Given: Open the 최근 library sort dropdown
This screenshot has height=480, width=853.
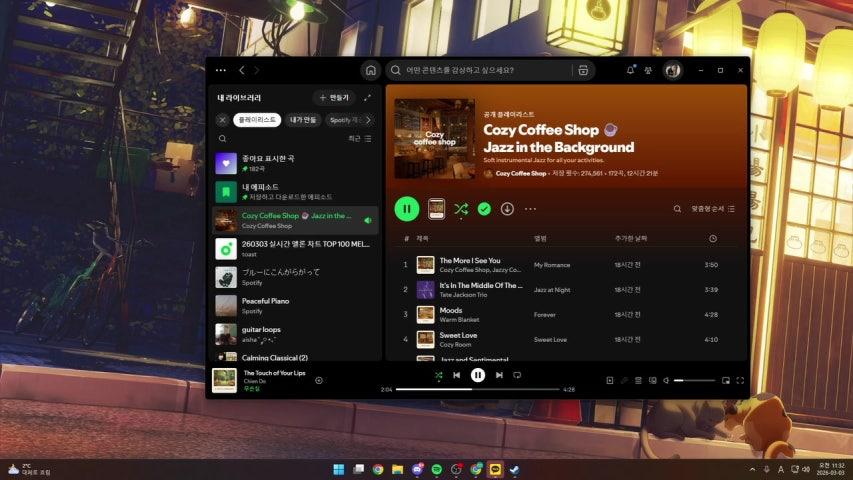Looking at the screenshot, I should 359,139.
